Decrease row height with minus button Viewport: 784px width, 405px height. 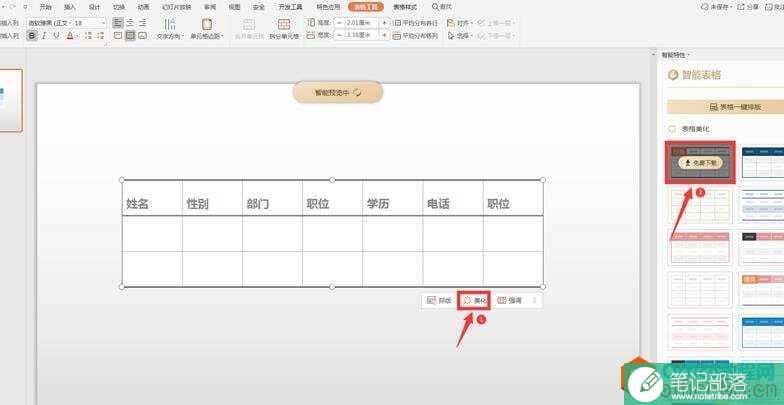click(x=339, y=23)
